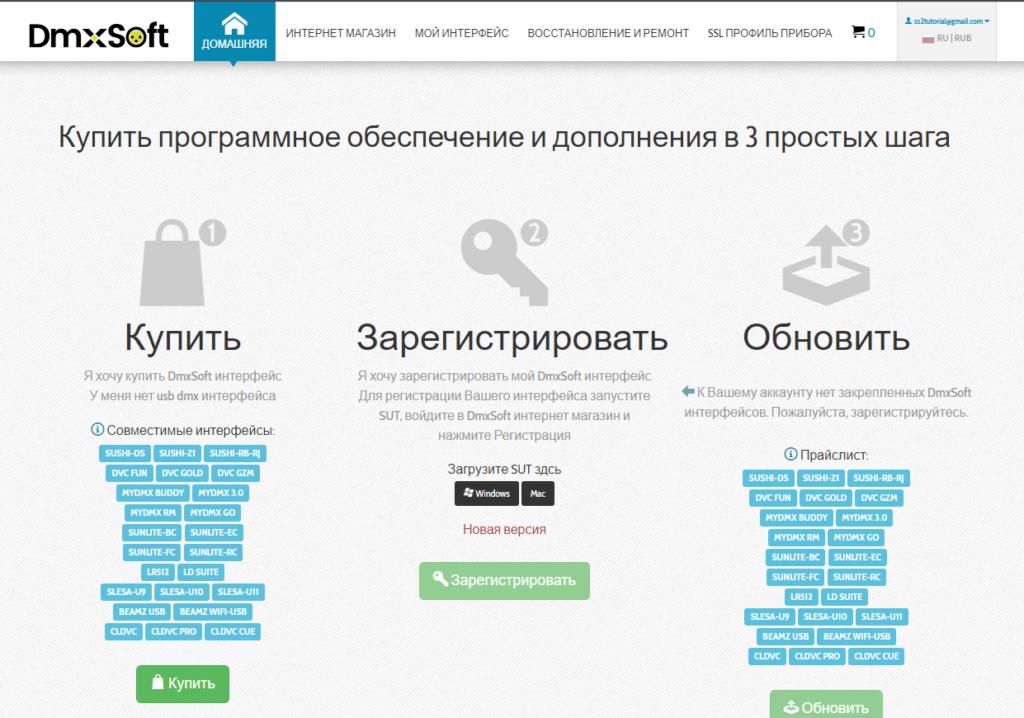This screenshot has width=1024, height=718.
Task: Click SLESA-U11 under Совместимые интерфейсы
Action: click(238, 592)
